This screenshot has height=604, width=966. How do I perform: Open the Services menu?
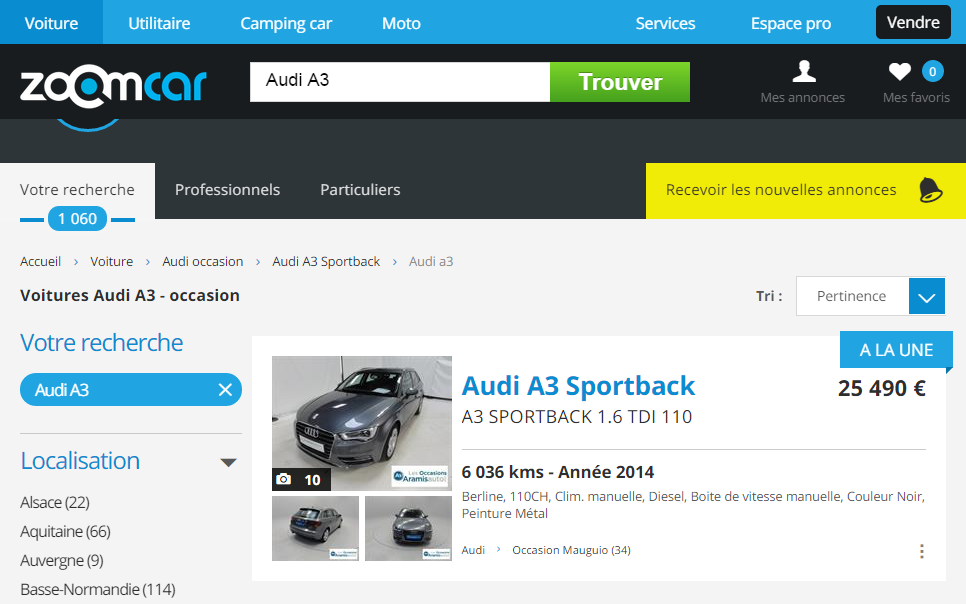(665, 23)
